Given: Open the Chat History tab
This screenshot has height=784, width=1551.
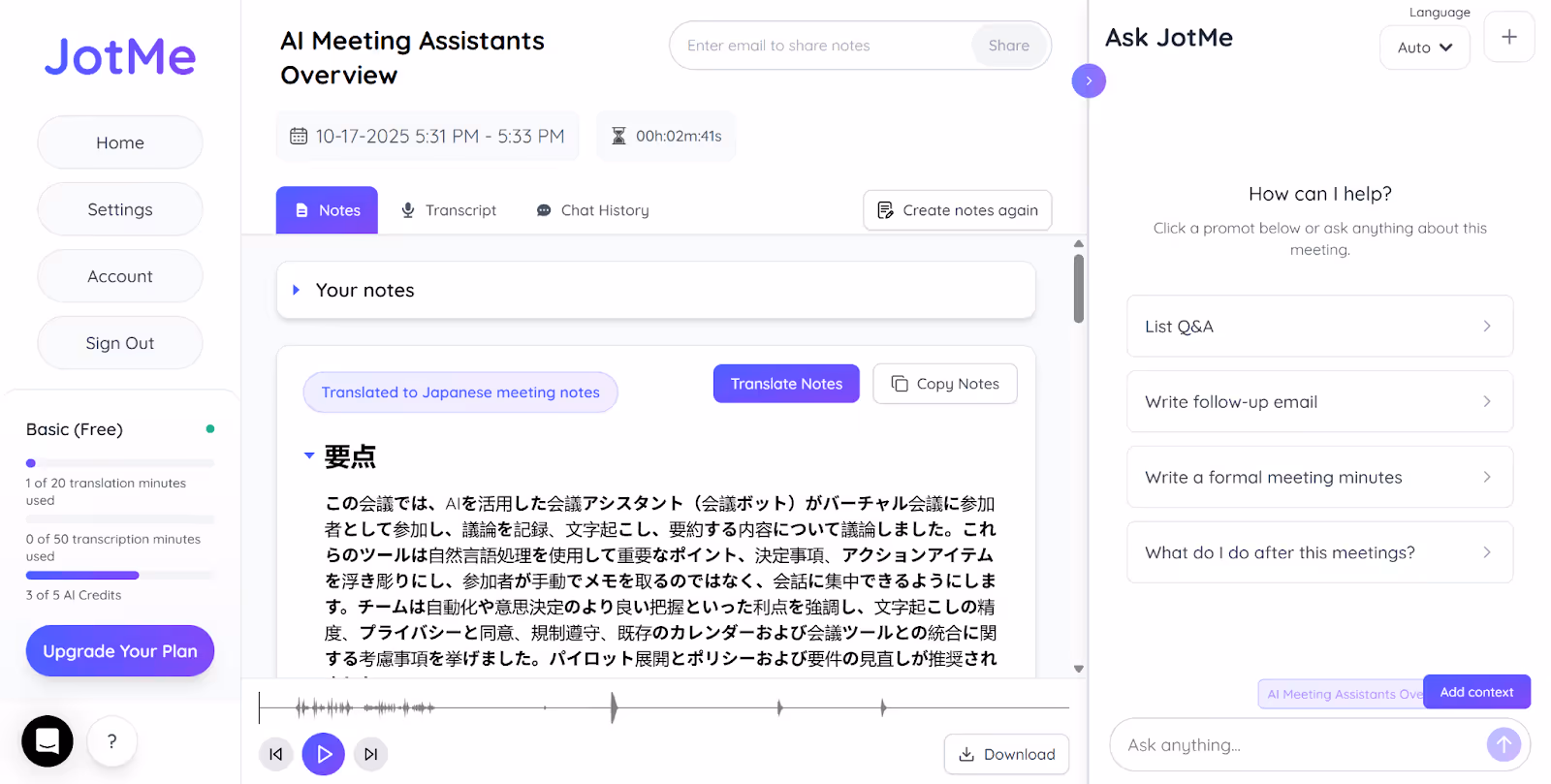Looking at the screenshot, I should [x=592, y=210].
